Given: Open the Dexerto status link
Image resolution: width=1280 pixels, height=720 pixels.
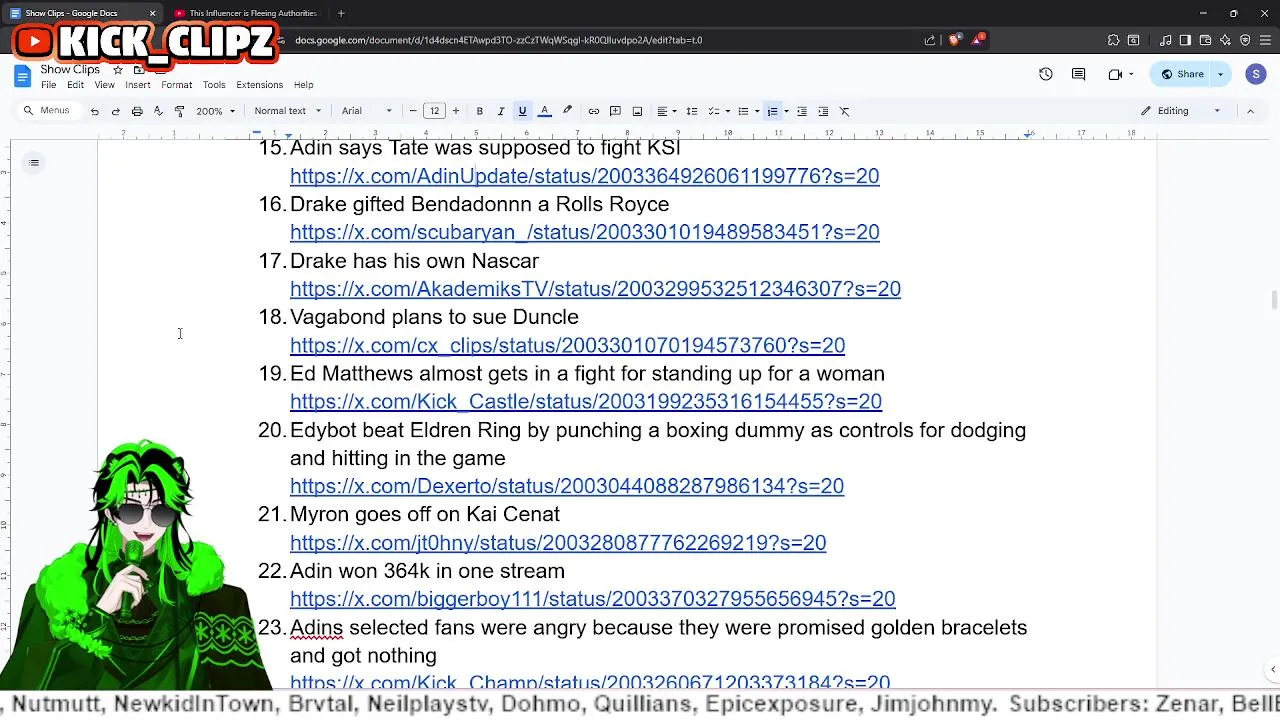Looking at the screenshot, I should [x=567, y=486].
